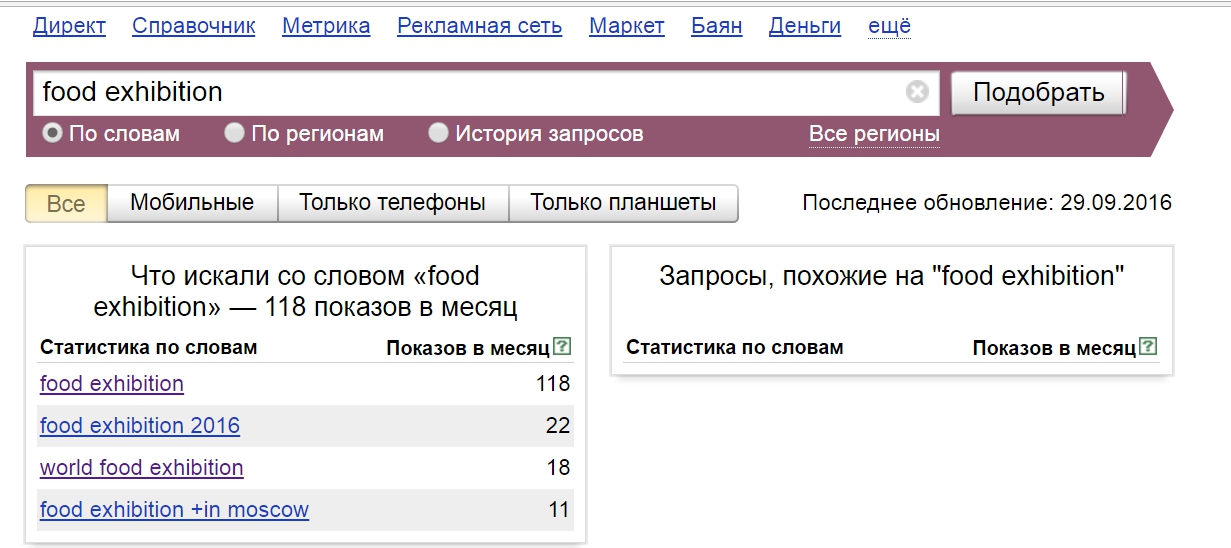
Task: Open the Все регионы region selector
Action: tap(873, 134)
